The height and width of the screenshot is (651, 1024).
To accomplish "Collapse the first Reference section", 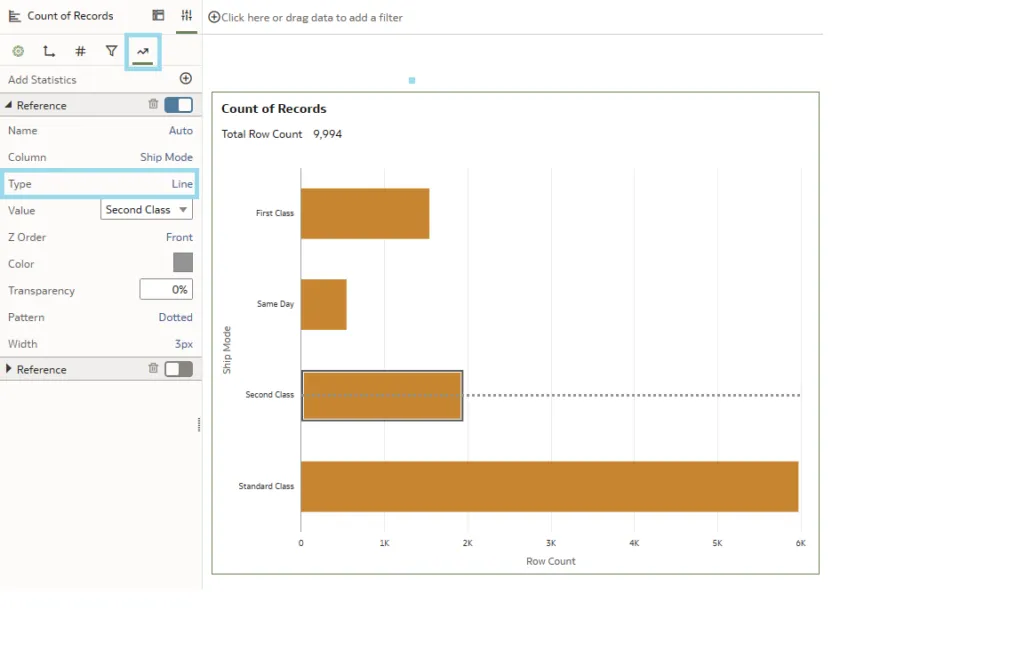I will [9, 105].
